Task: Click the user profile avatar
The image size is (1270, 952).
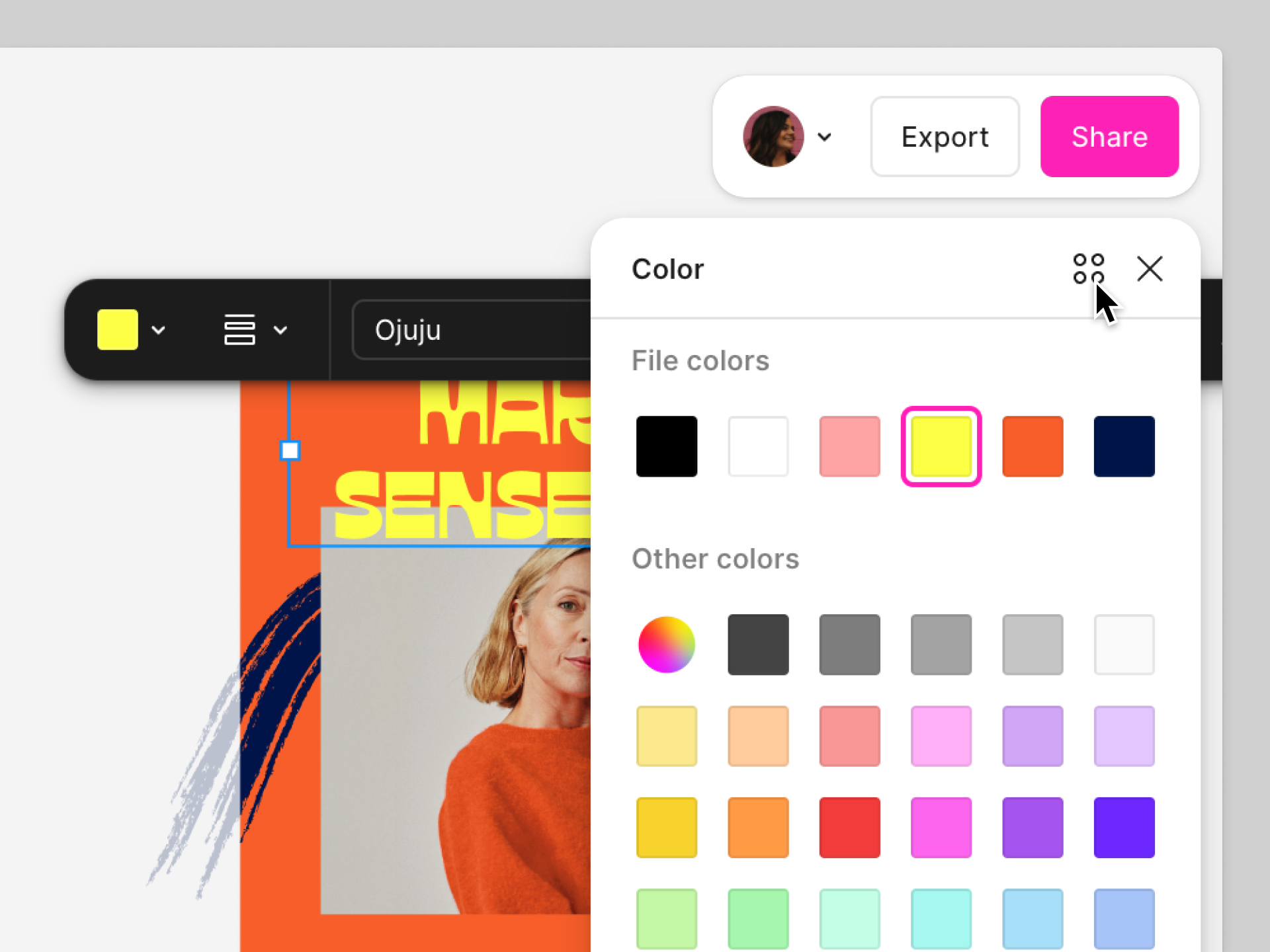Action: pos(773,137)
